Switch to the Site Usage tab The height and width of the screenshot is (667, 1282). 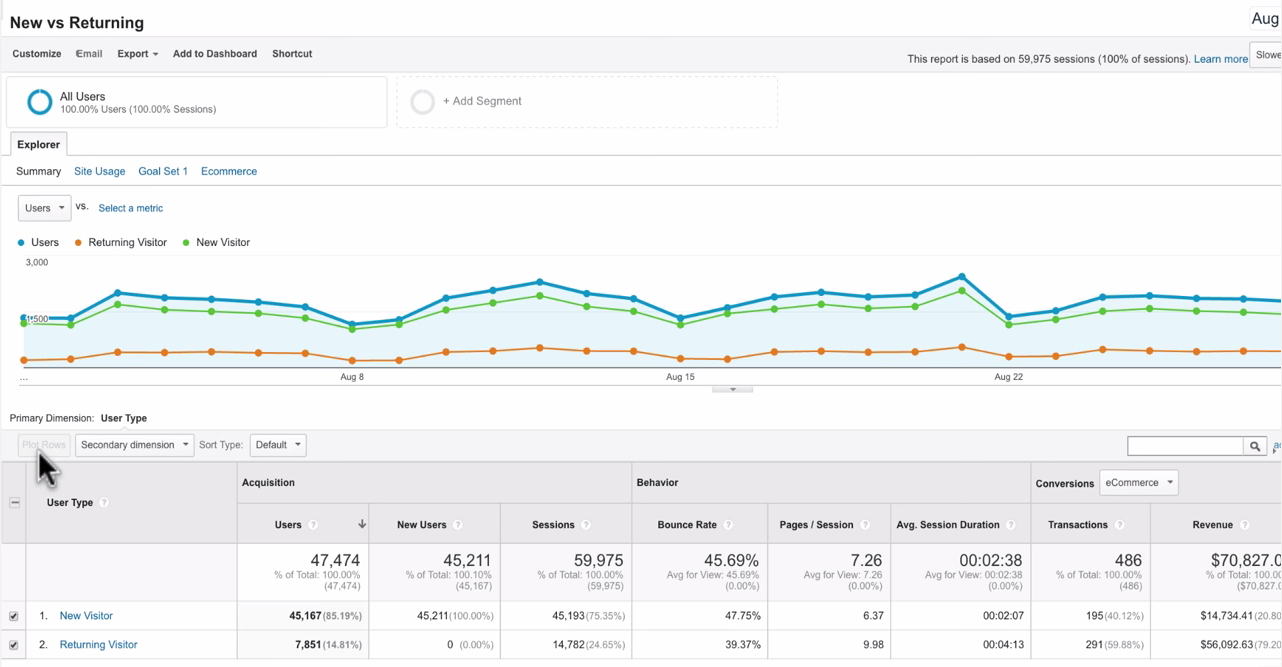click(100, 171)
